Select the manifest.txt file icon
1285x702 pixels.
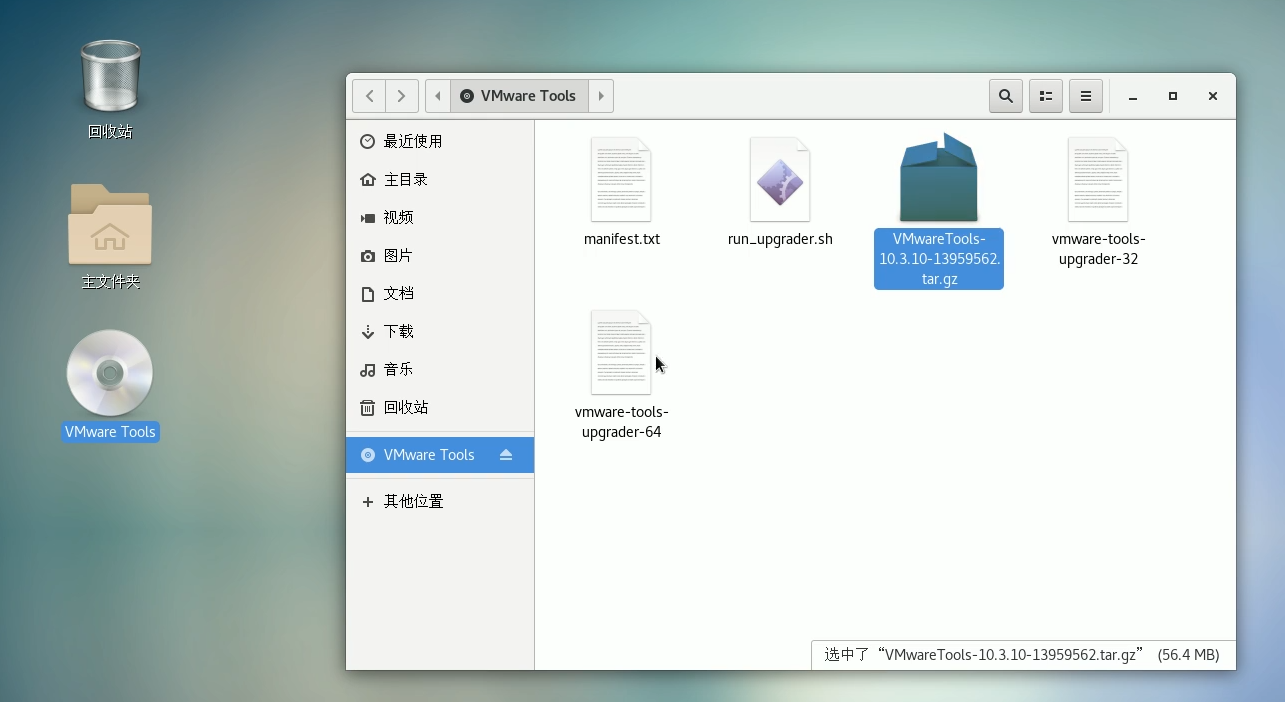(x=621, y=179)
